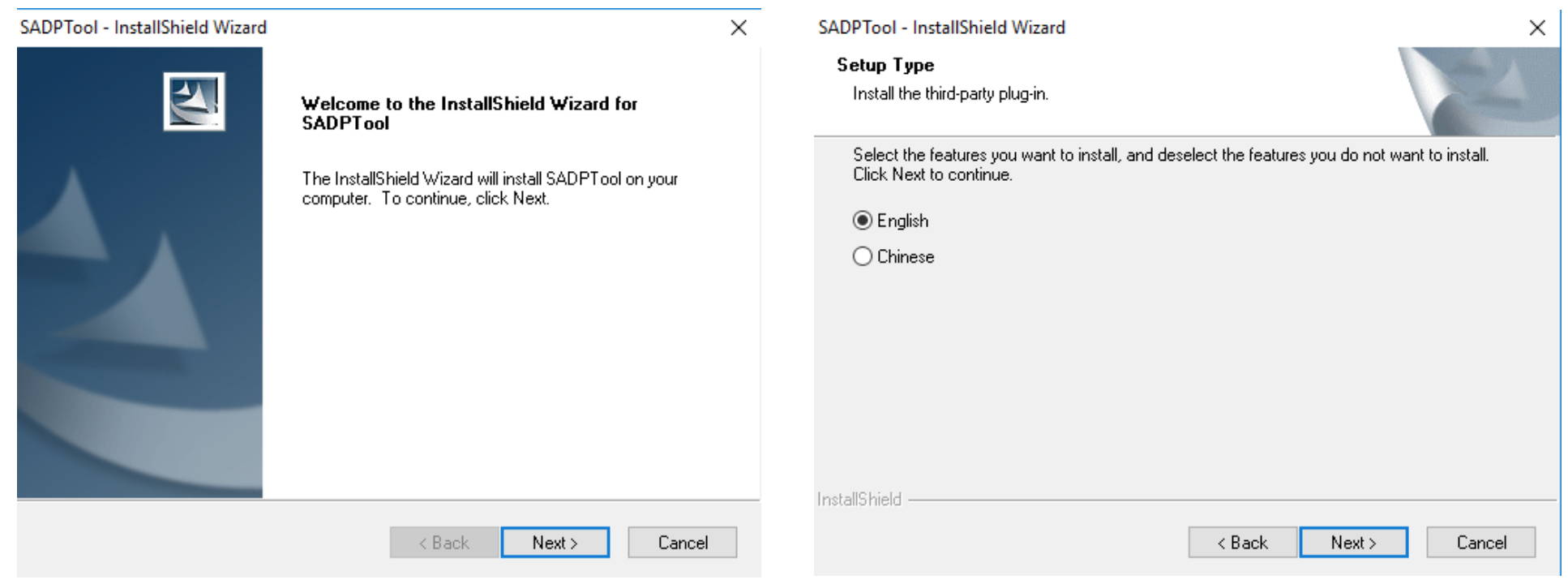The width and height of the screenshot is (1568, 584).
Task: Click the Setup Type dialog title bar
Action: (x=1167, y=28)
